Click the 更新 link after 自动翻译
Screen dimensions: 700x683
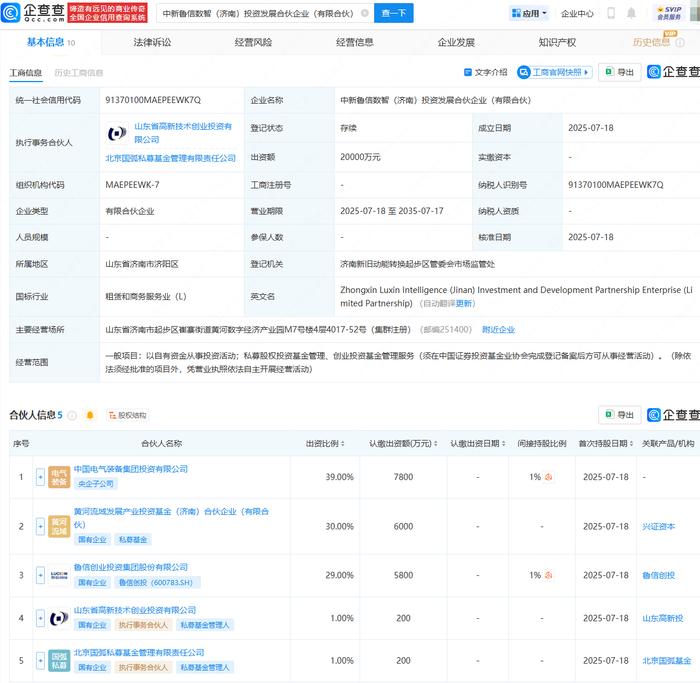point(463,304)
